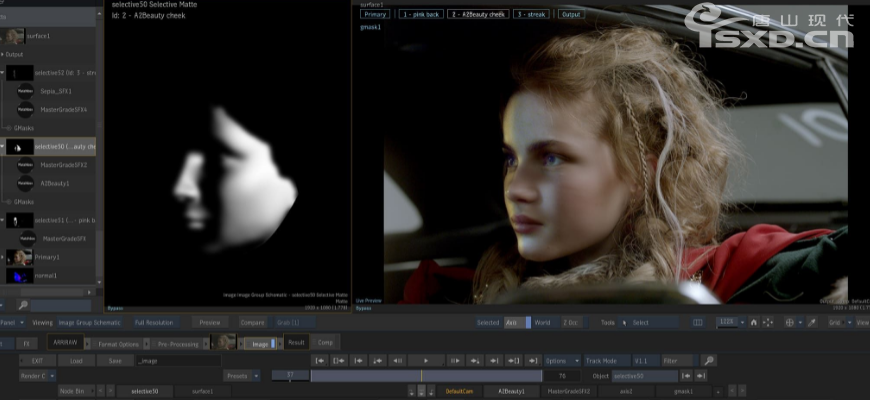
Task: Open the Presets dropdown
Action: point(241,376)
